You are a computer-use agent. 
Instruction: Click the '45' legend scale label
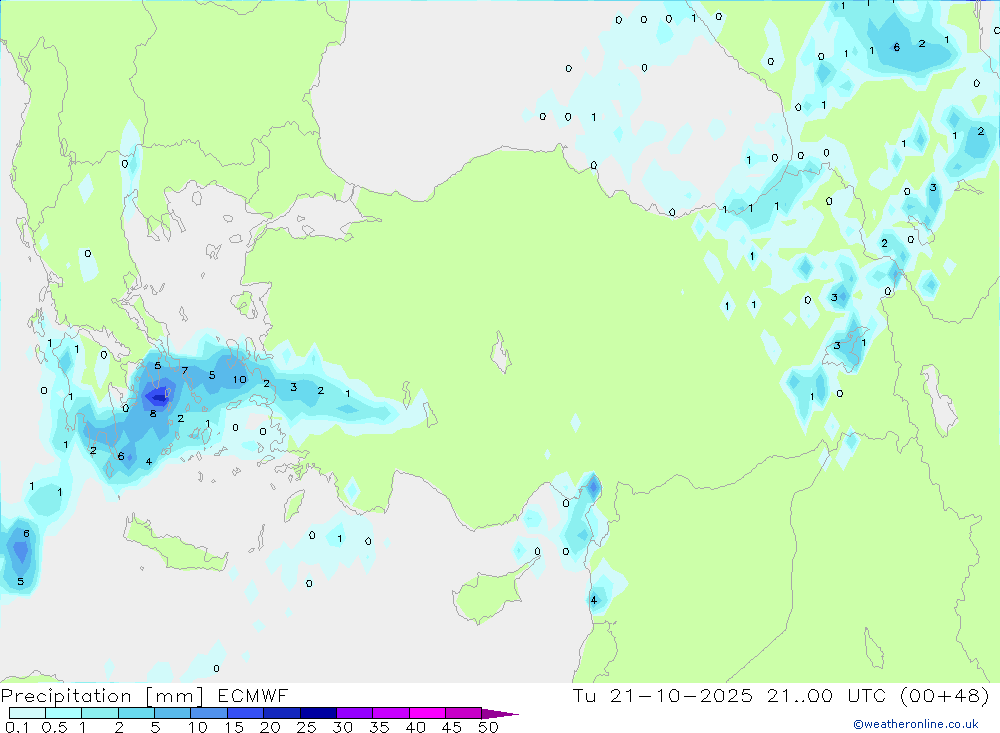click(452, 727)
